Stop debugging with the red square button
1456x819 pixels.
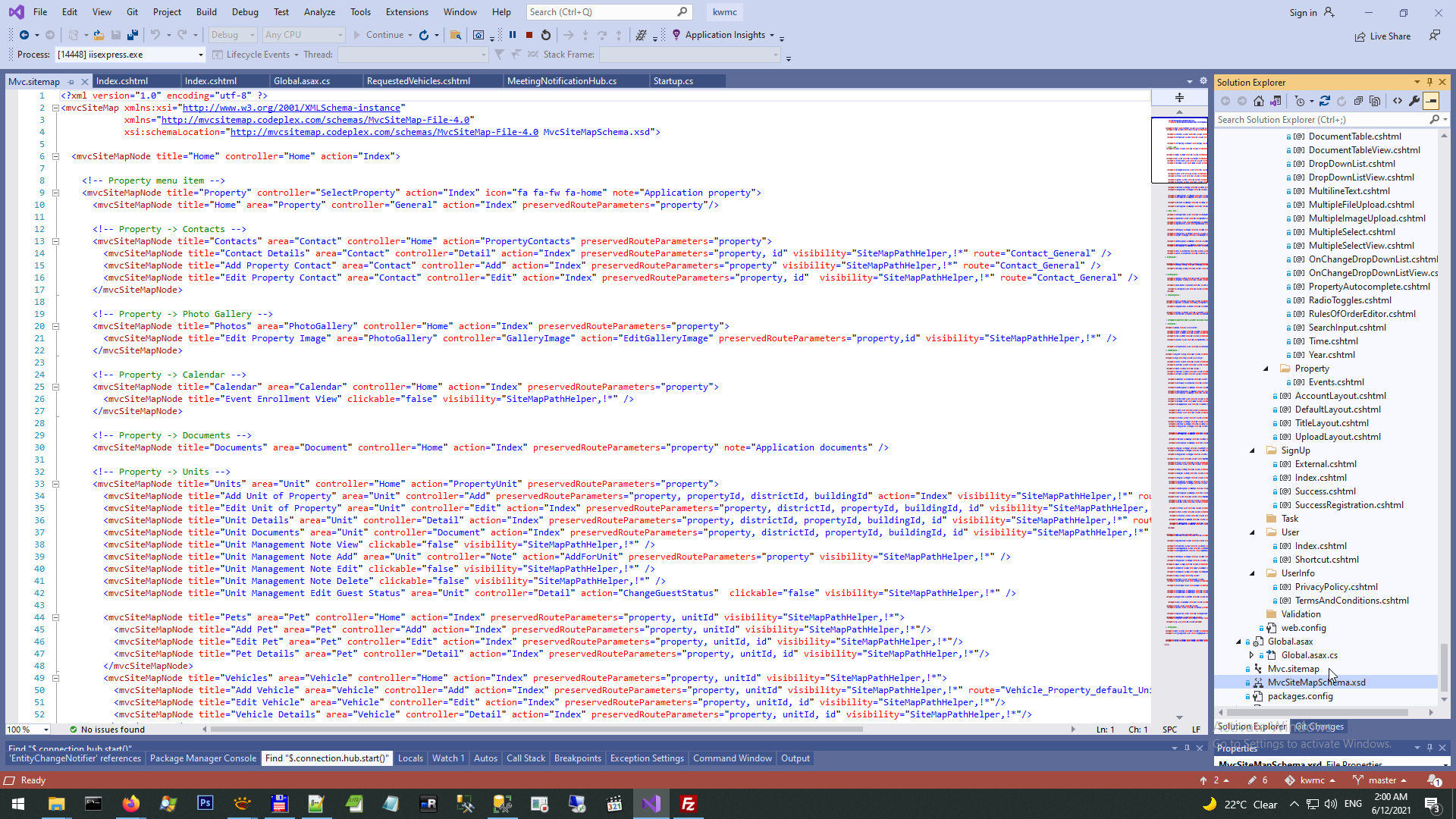[x=529, y=35]
